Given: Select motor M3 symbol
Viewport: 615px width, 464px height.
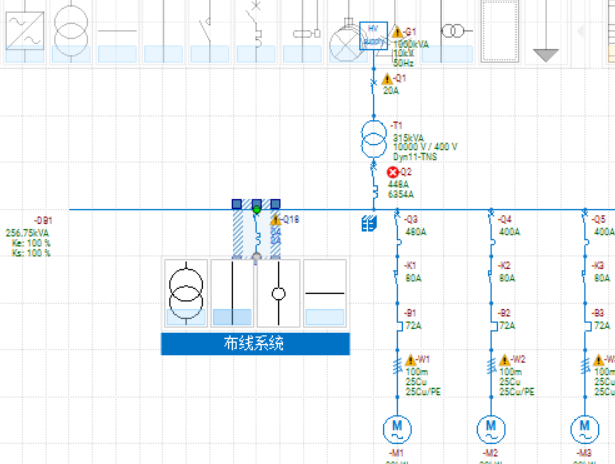Looking at the screenshot, I should point(585,429).
